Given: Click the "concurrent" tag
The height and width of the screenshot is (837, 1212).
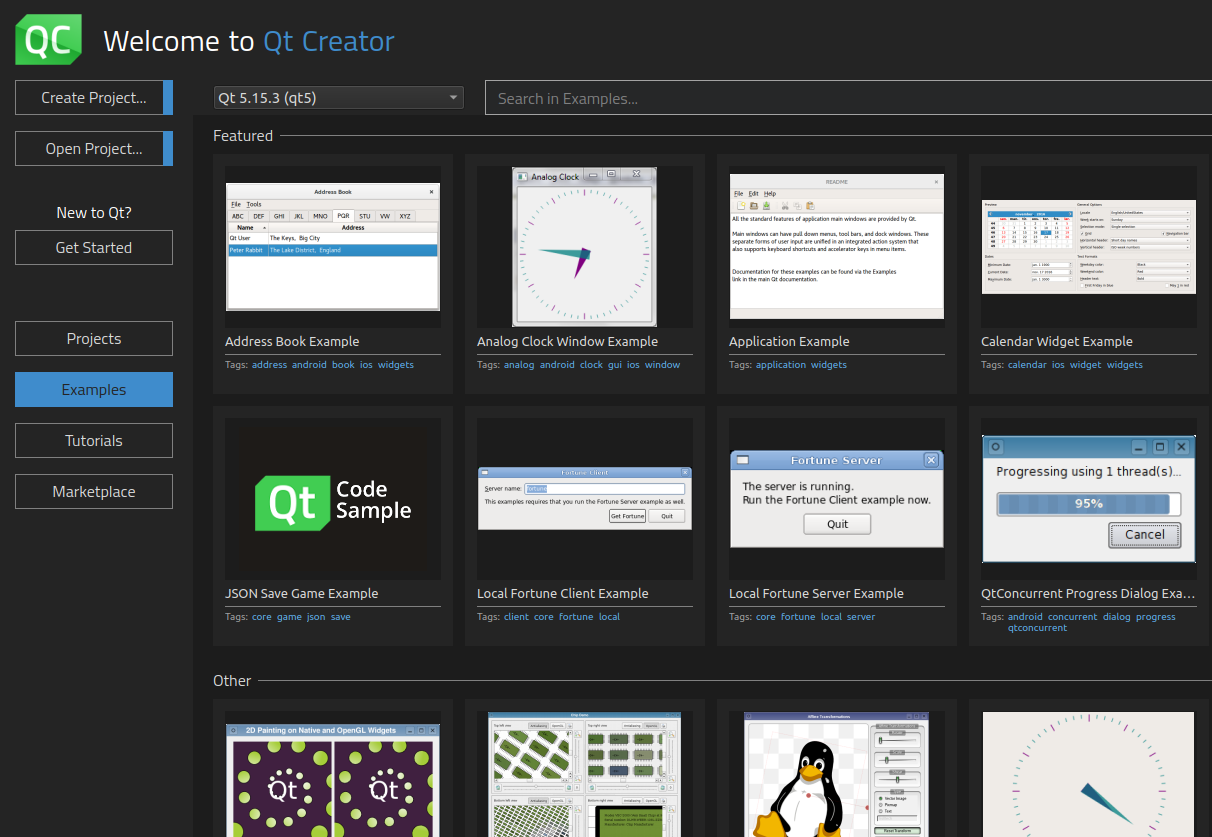Looking at the screenshot, I should [x=1073, y=617].
